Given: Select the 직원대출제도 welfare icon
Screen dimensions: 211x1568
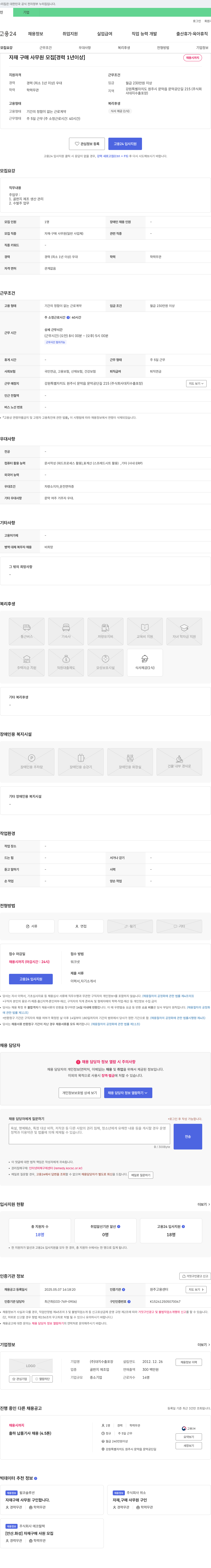Looking at the screenshot, I should 66,662.
